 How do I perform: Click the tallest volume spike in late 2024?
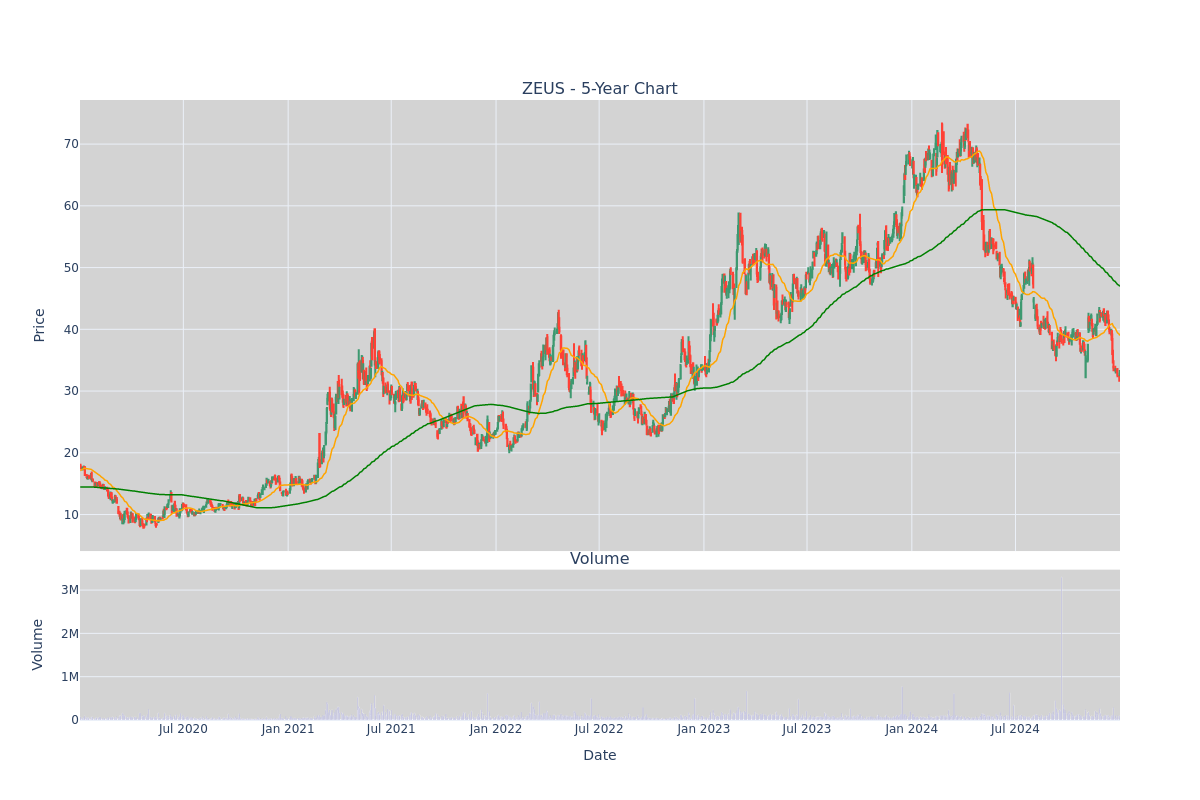[x=1061, y=647]
